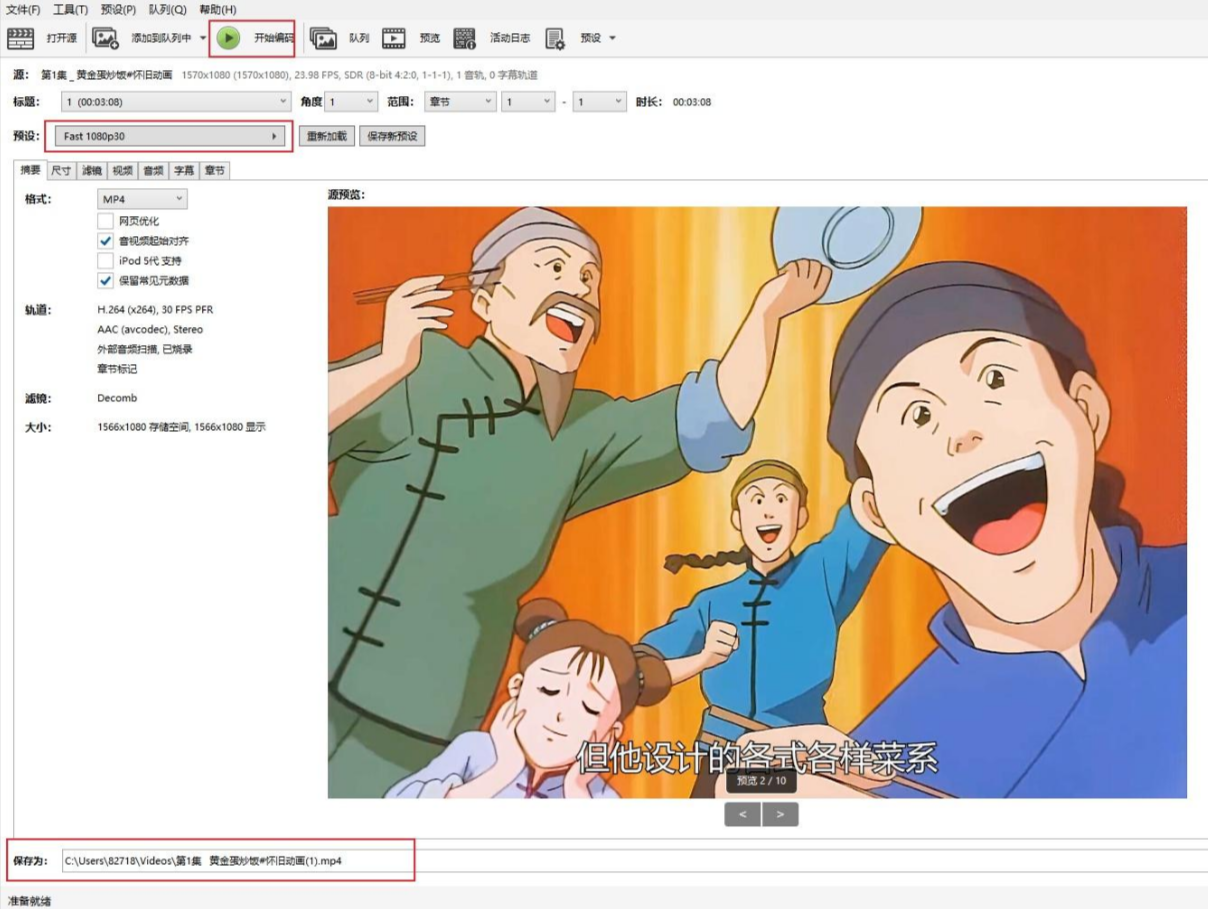
Task: Open the 帮助(H) menu
Action: (x=217, y=10)
